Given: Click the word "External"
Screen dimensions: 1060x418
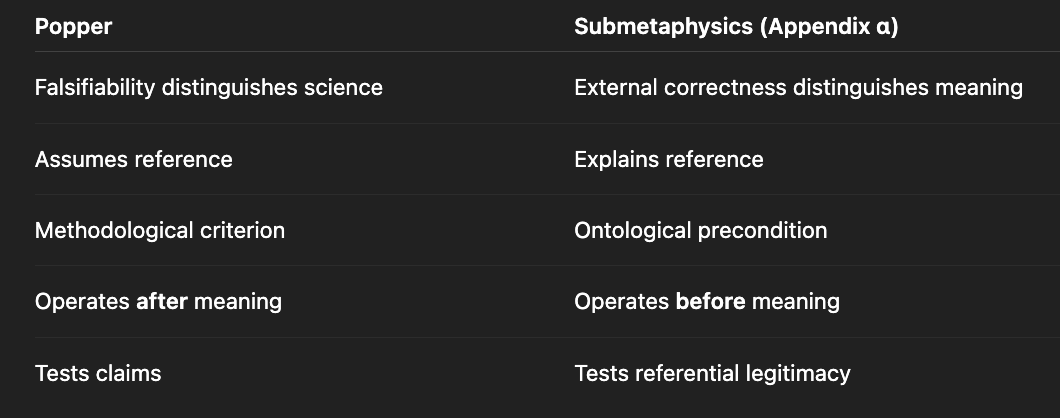Looking at the screenshot, I should 614,87.
